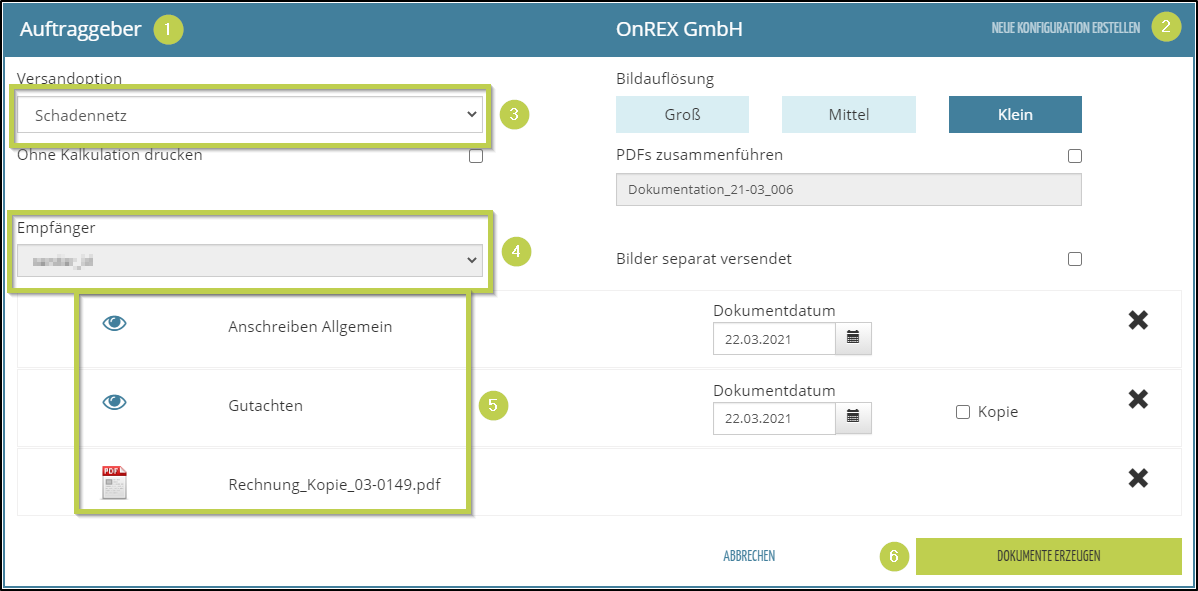Click Neue Konfiguration erstellen link
This screenshot has width=1198, height=591.
pos(1065,28)
